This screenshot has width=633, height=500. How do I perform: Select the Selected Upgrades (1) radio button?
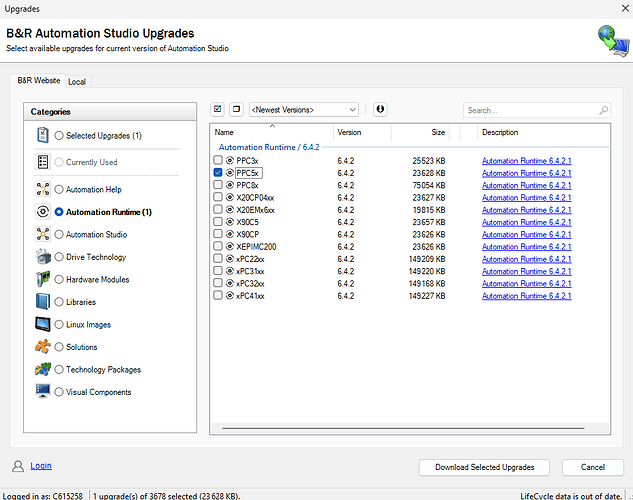(59, 136)
